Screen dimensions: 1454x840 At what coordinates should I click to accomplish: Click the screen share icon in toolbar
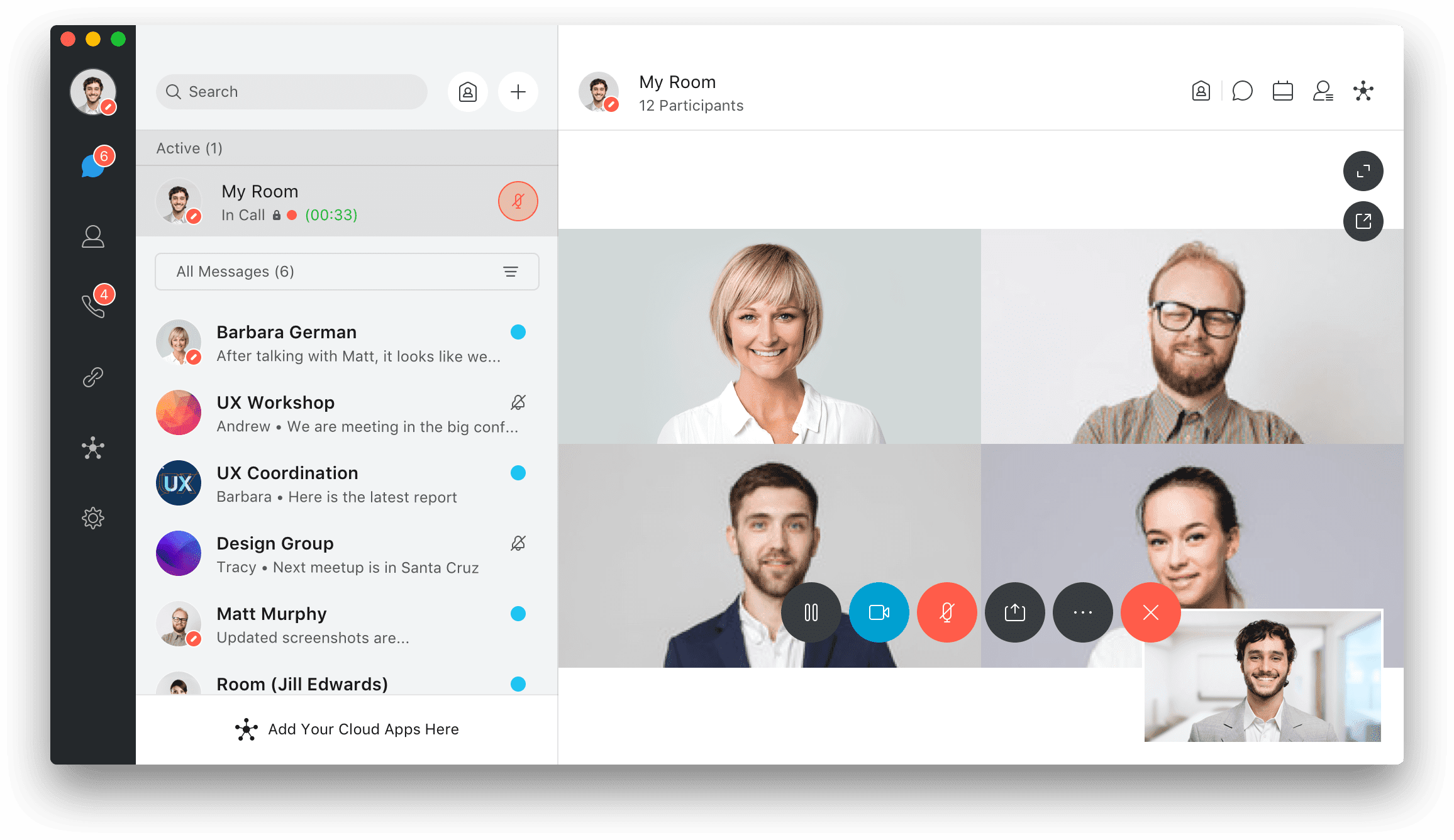coord(1015,613)
